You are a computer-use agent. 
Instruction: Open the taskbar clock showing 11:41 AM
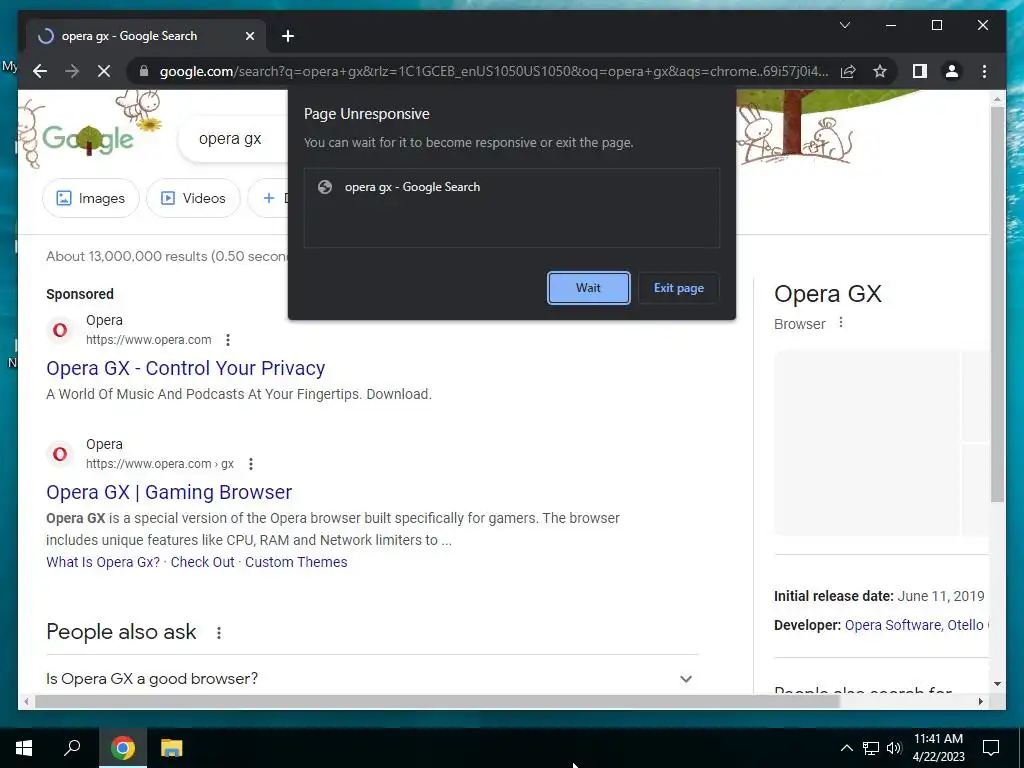click(938, 748)
